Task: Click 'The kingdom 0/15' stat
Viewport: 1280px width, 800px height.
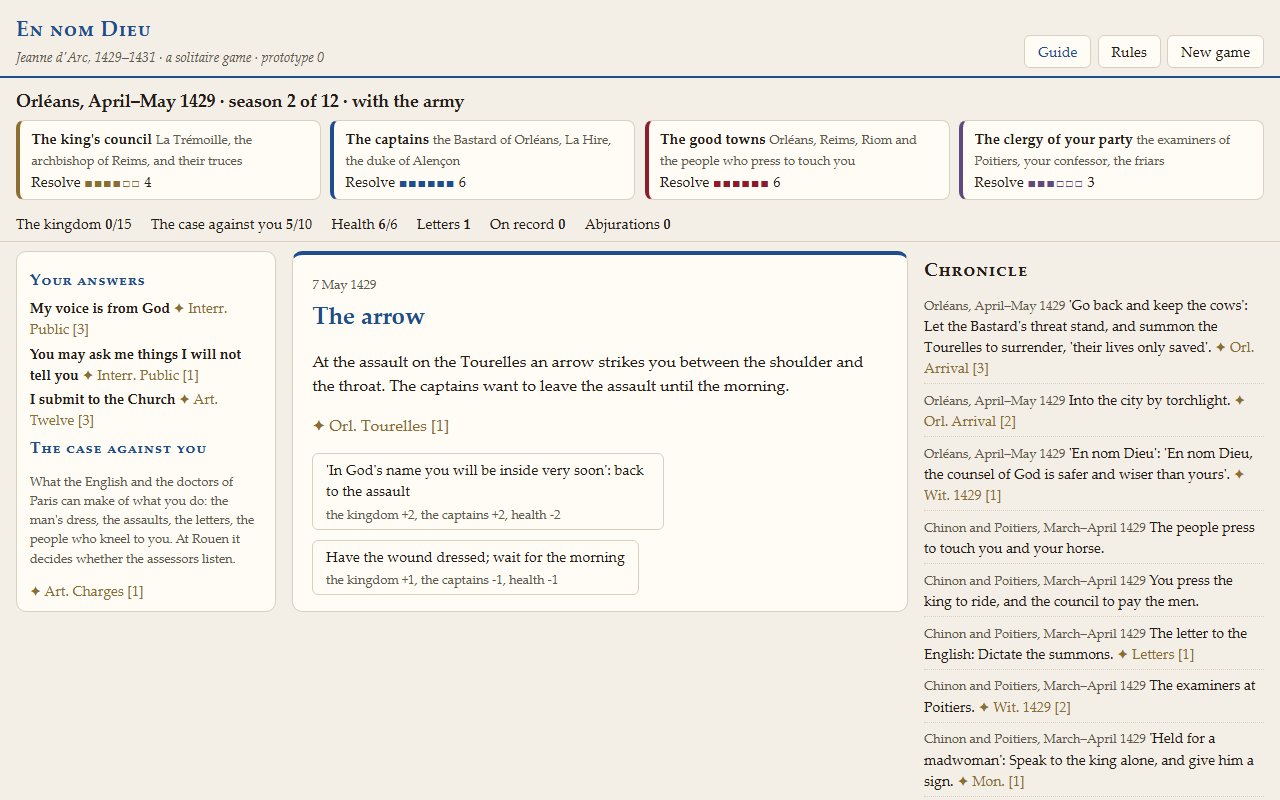Action: [74, 225]
